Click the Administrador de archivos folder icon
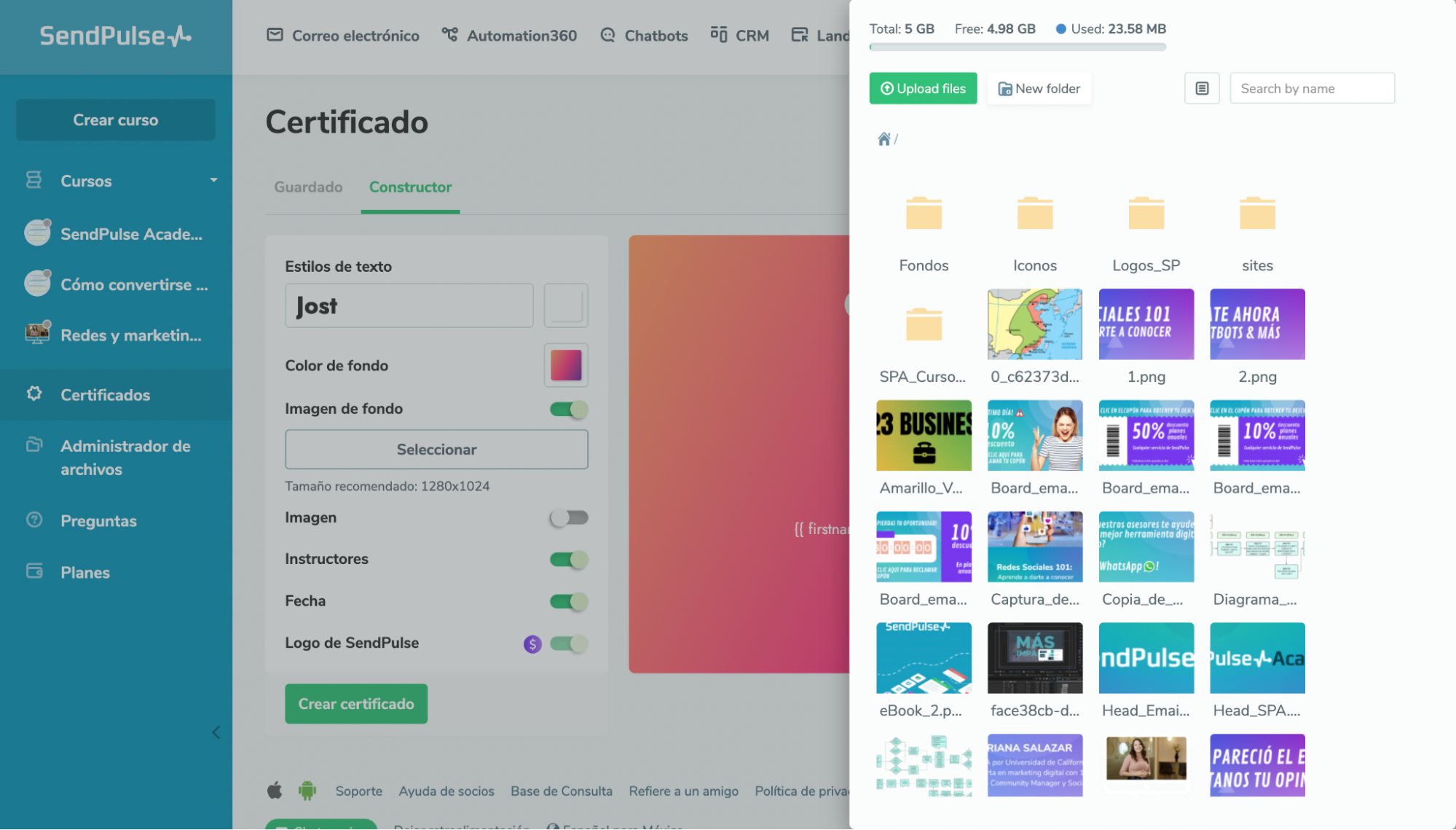This screenshot has height=830, width=1456. coord(34,444)
